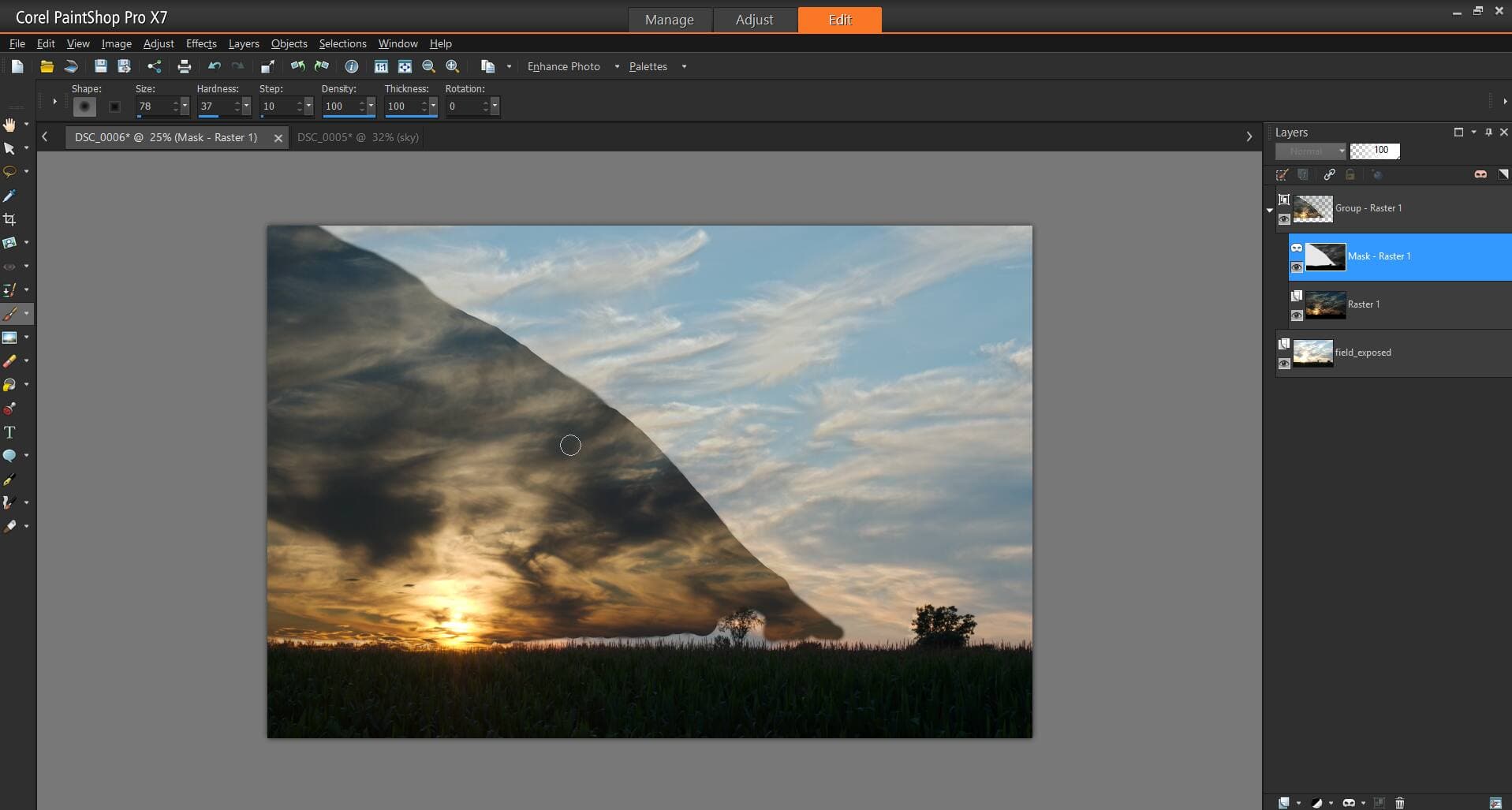Click the layer opacity slider
Viewport: 1512px width, 810px height.
(x=1375, y=151)
